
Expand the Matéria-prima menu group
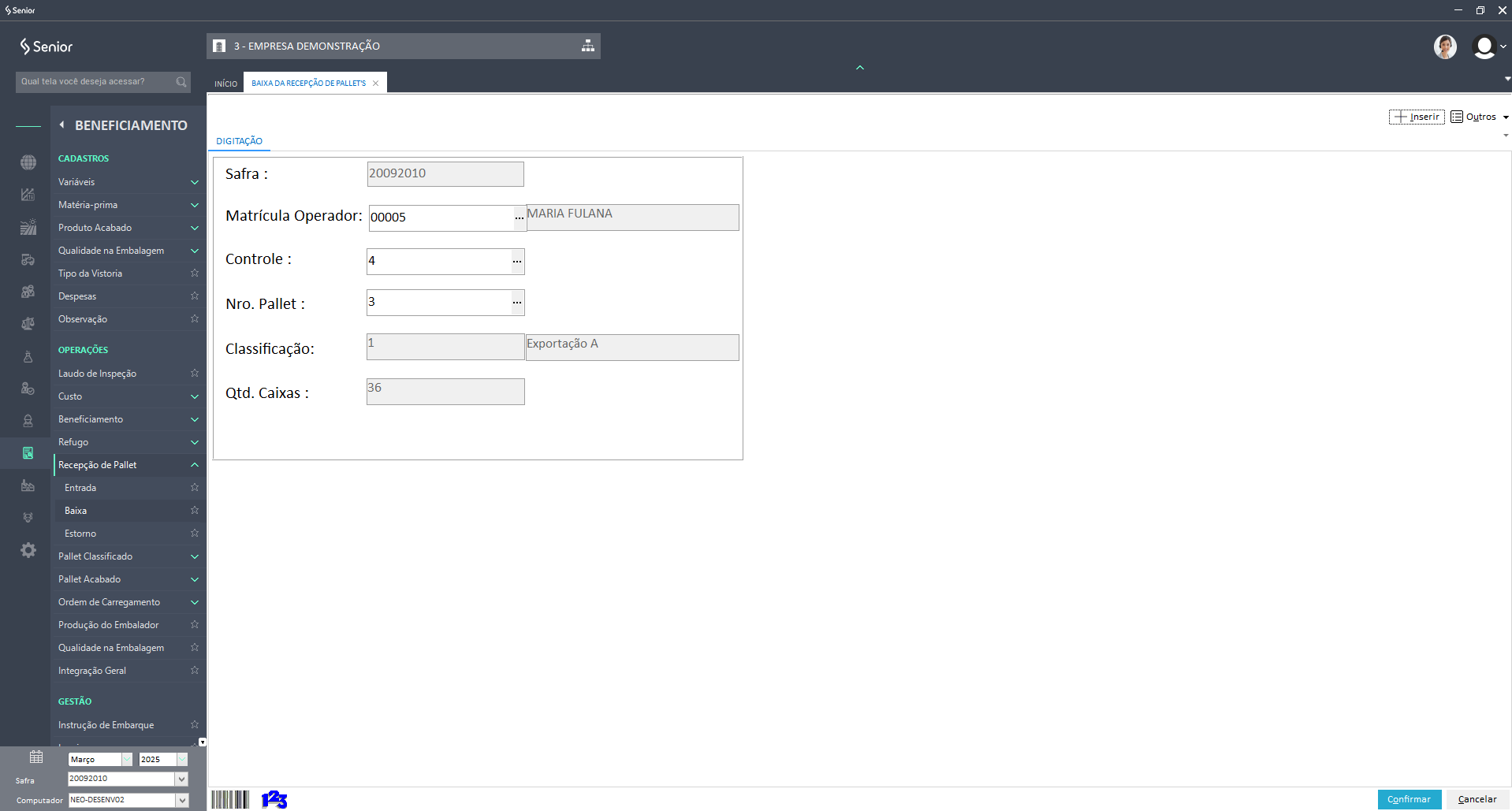(x=195, y=205)
